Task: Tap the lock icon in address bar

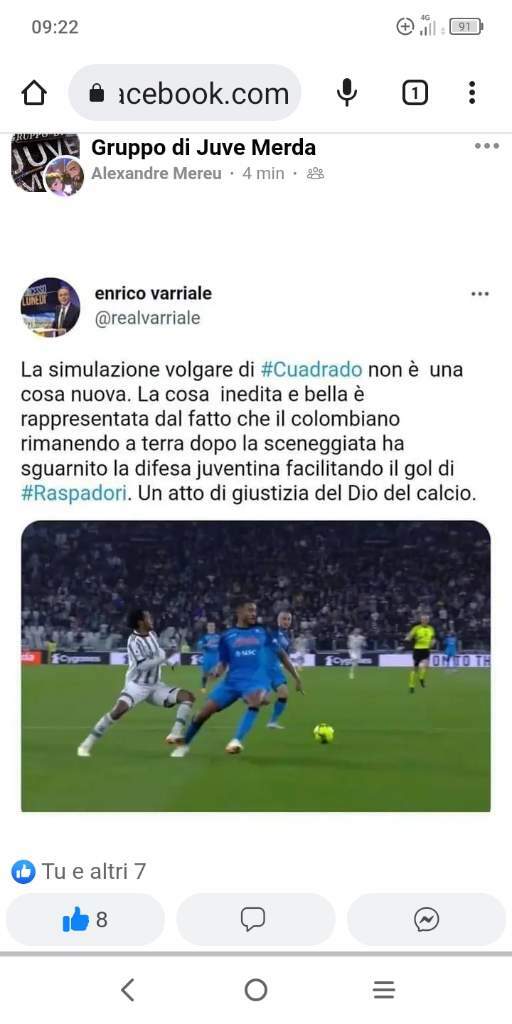Action: 97,93
